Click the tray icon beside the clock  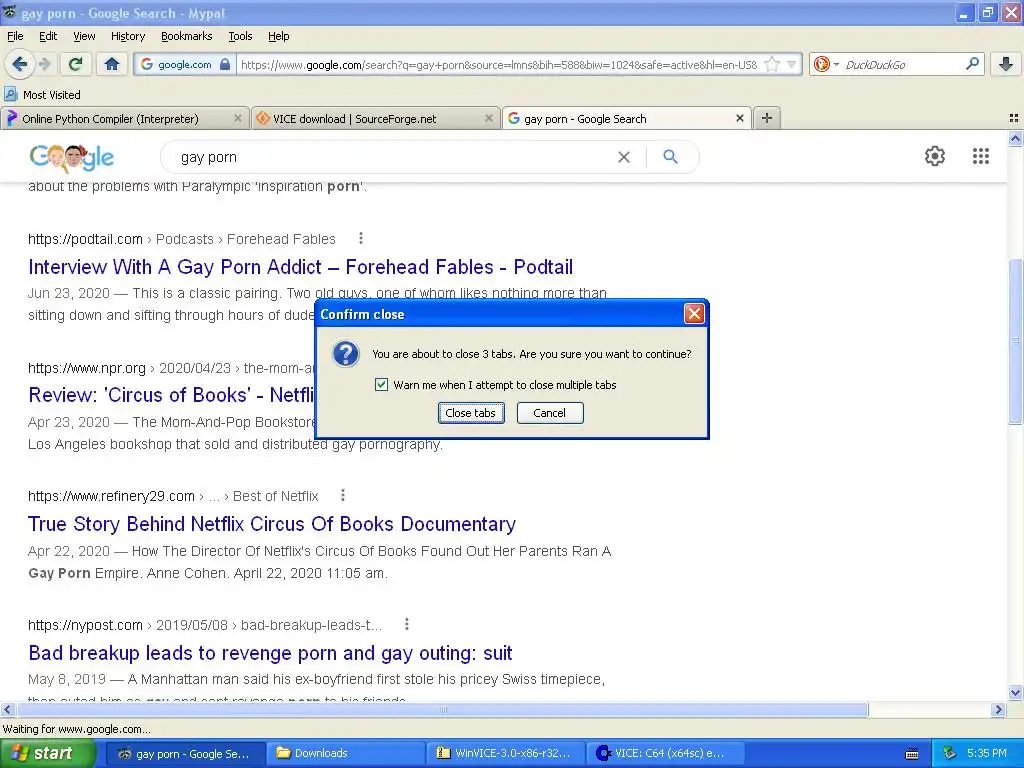pos(949,754)
